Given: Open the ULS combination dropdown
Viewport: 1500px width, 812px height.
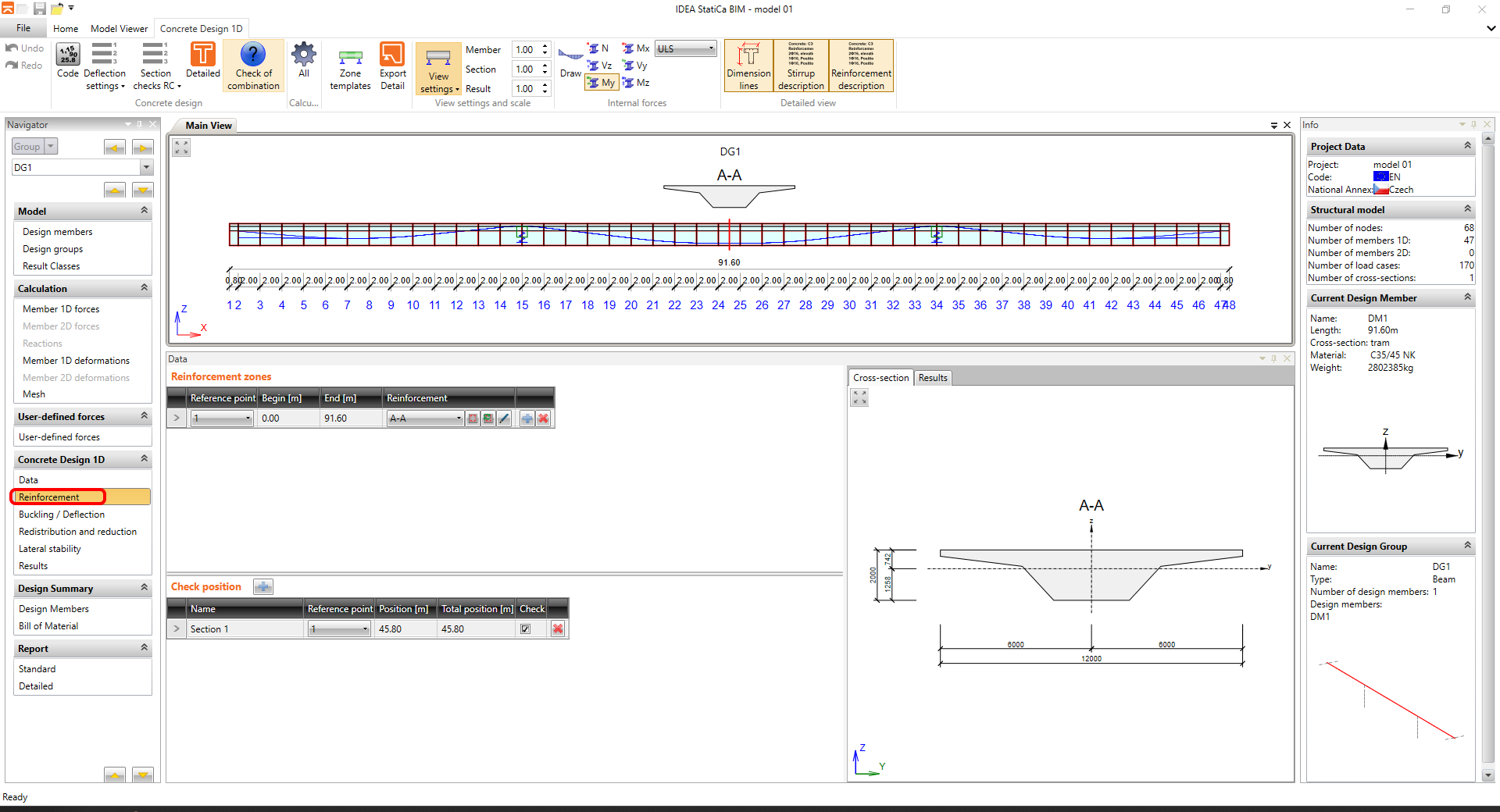Looking at the screenshot, I should click(x=685, y=48).
